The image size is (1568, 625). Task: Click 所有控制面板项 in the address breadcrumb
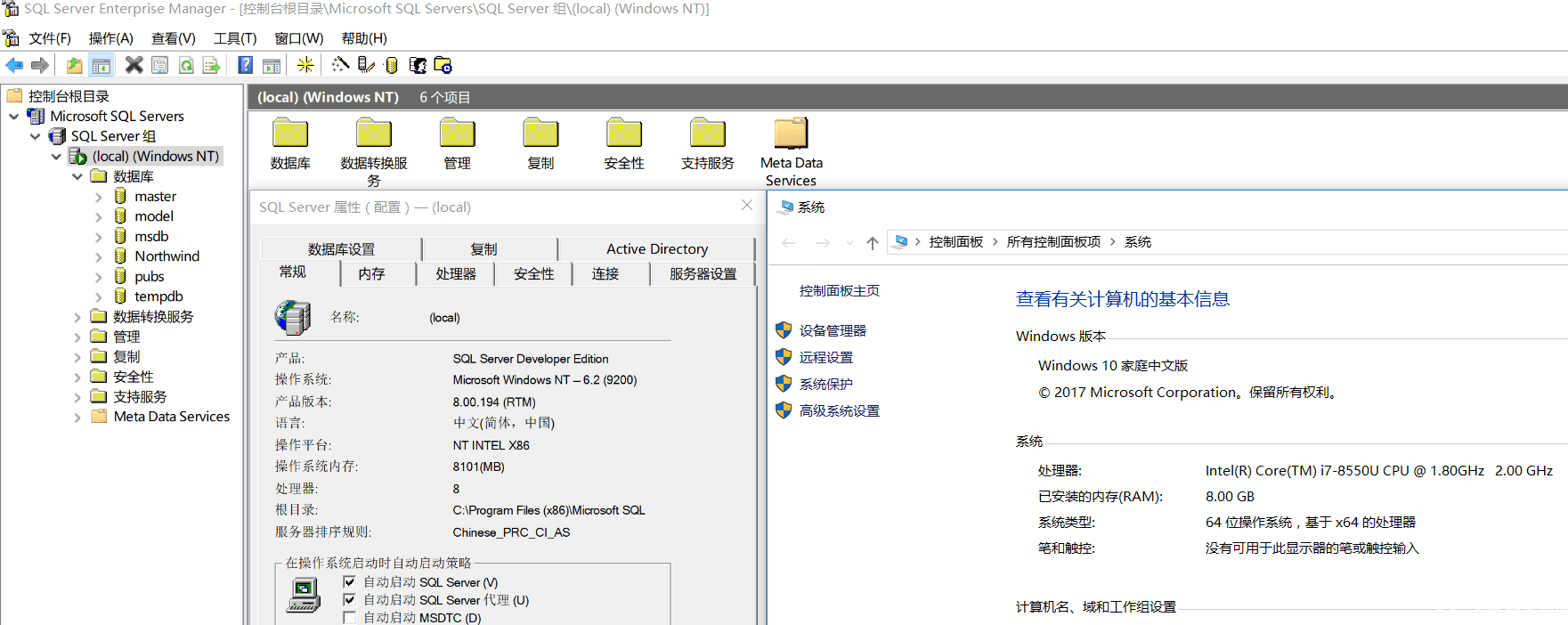pyautogui.click(x=1053, y=242)
